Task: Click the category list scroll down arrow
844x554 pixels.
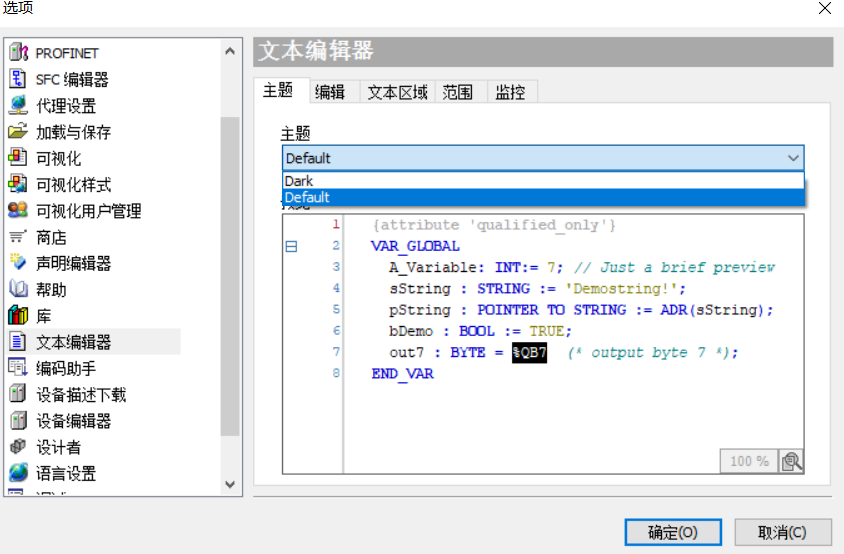Action: click(x=230, y=484)
